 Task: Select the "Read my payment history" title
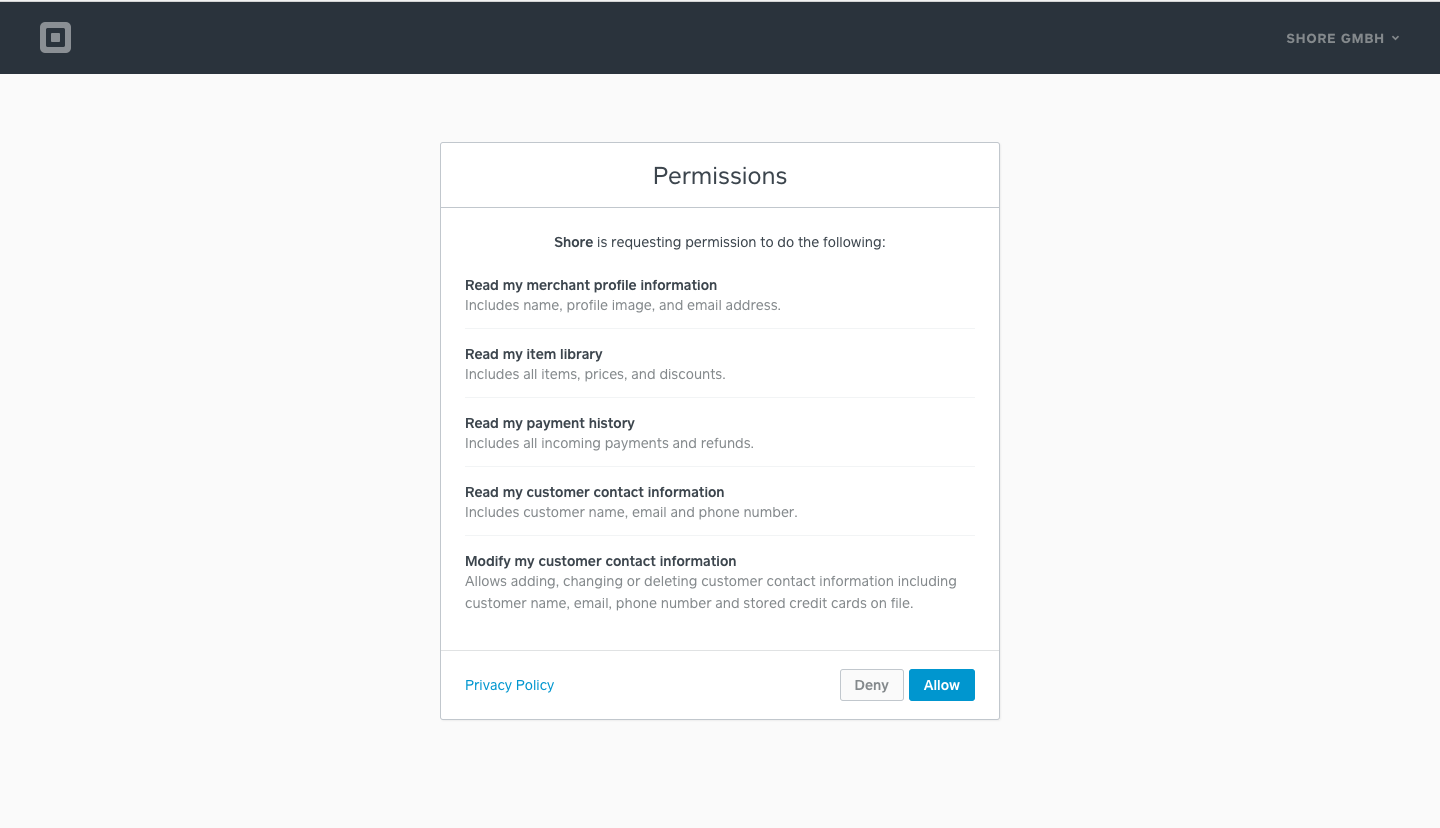(550, 423)
